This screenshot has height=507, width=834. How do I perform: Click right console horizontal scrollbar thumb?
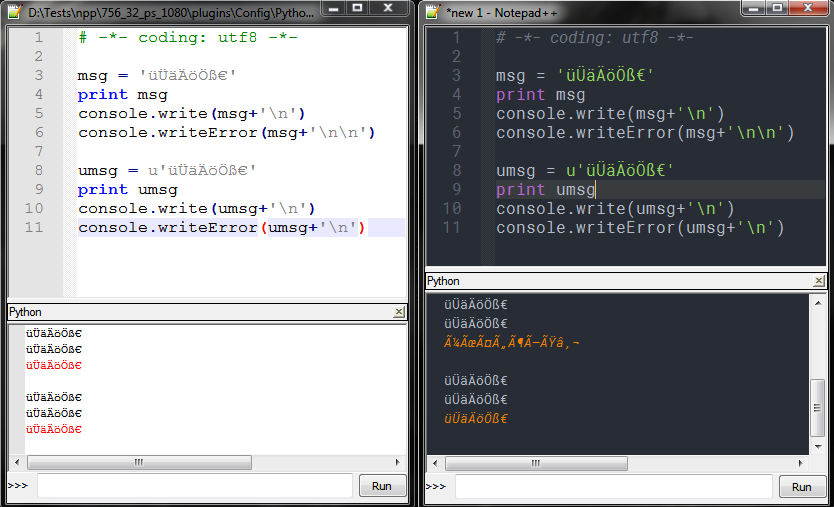pos(536,463)
